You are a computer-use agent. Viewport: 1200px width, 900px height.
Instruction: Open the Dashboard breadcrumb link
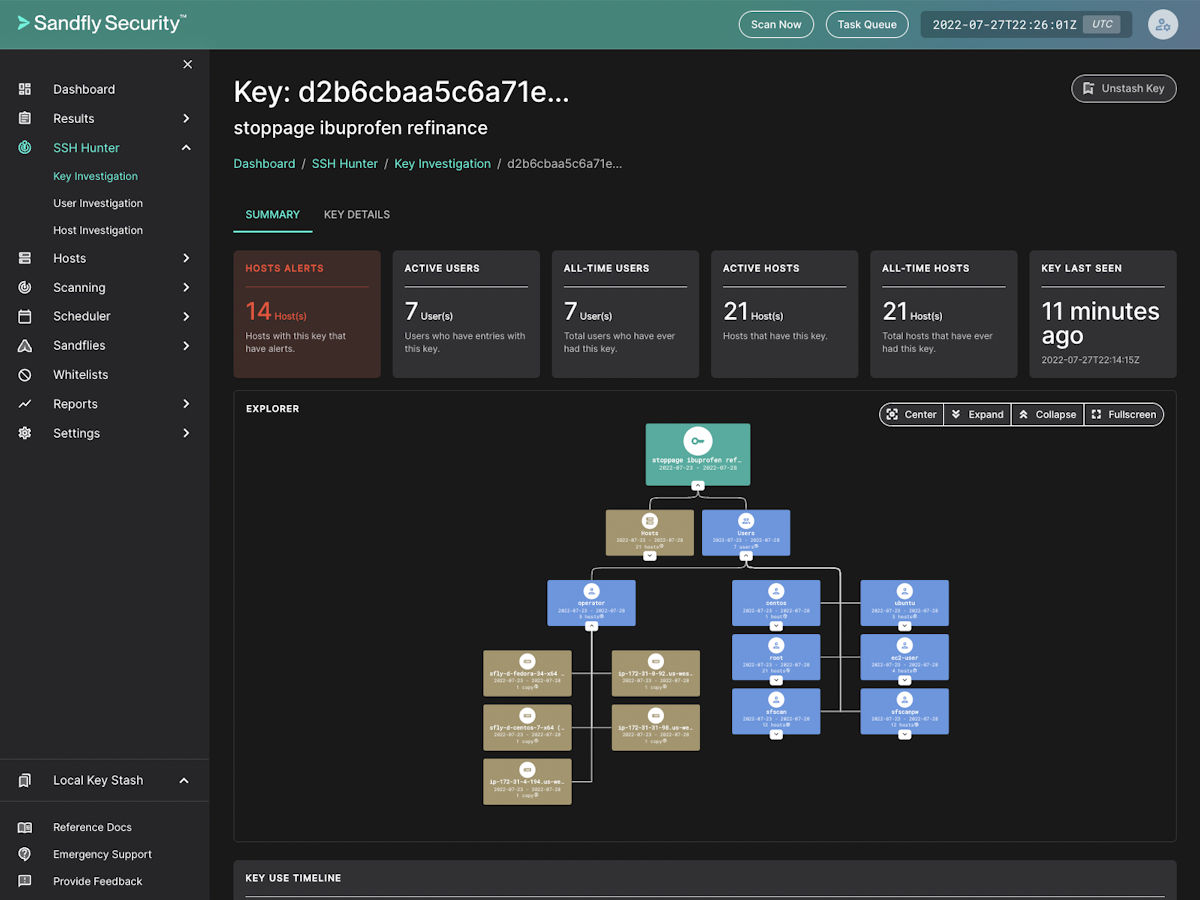pyautogui.click(x=264, y=162)
